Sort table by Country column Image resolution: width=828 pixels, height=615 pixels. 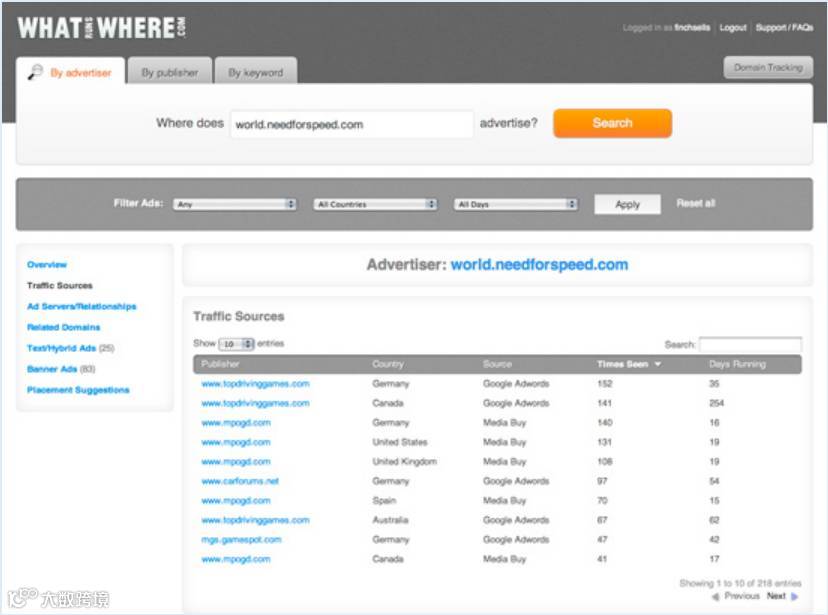coord(388,364)
